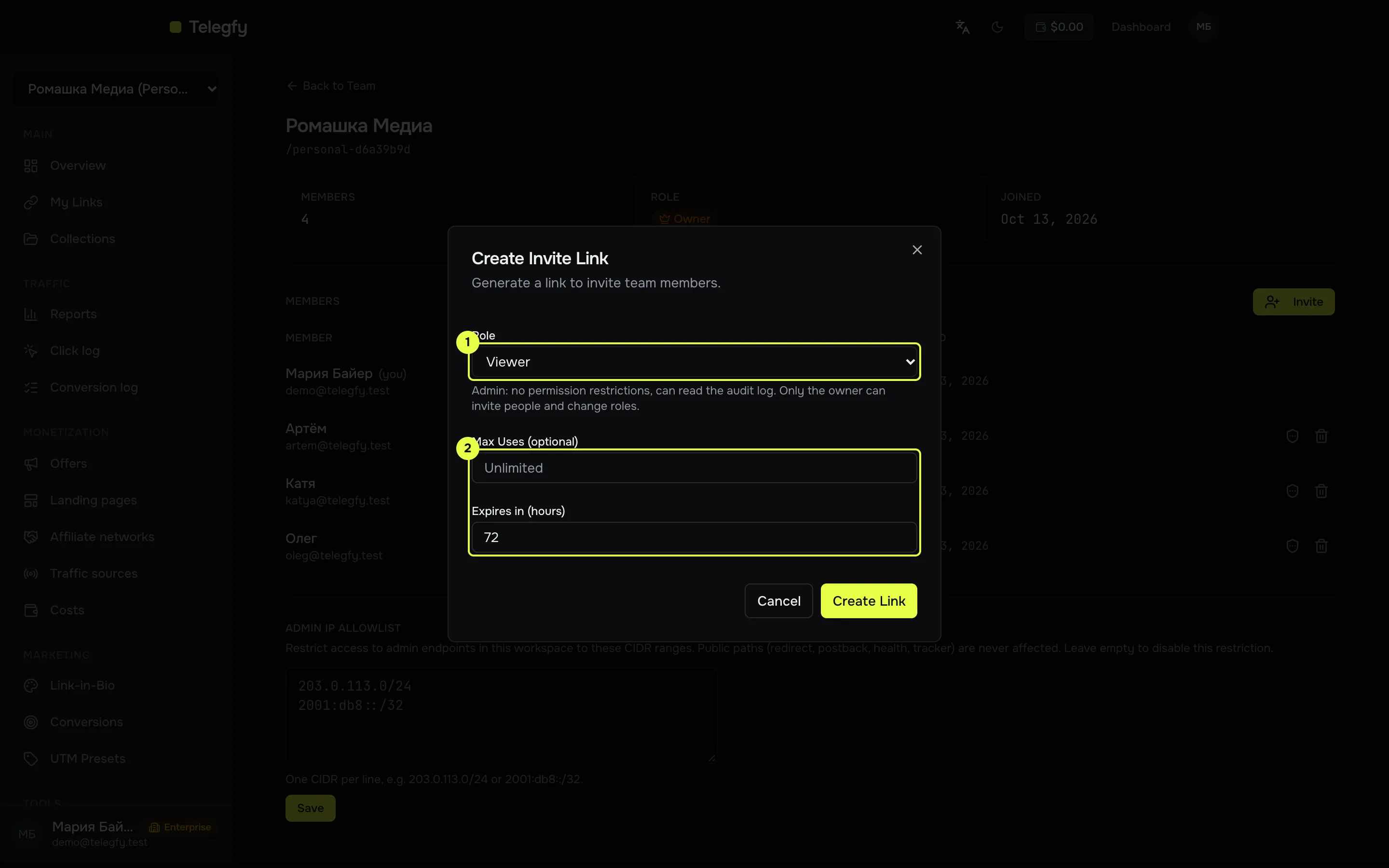This screenshot has width=1389, height=868.
Task: Click the Click log icon
Action: coord(31,351)
